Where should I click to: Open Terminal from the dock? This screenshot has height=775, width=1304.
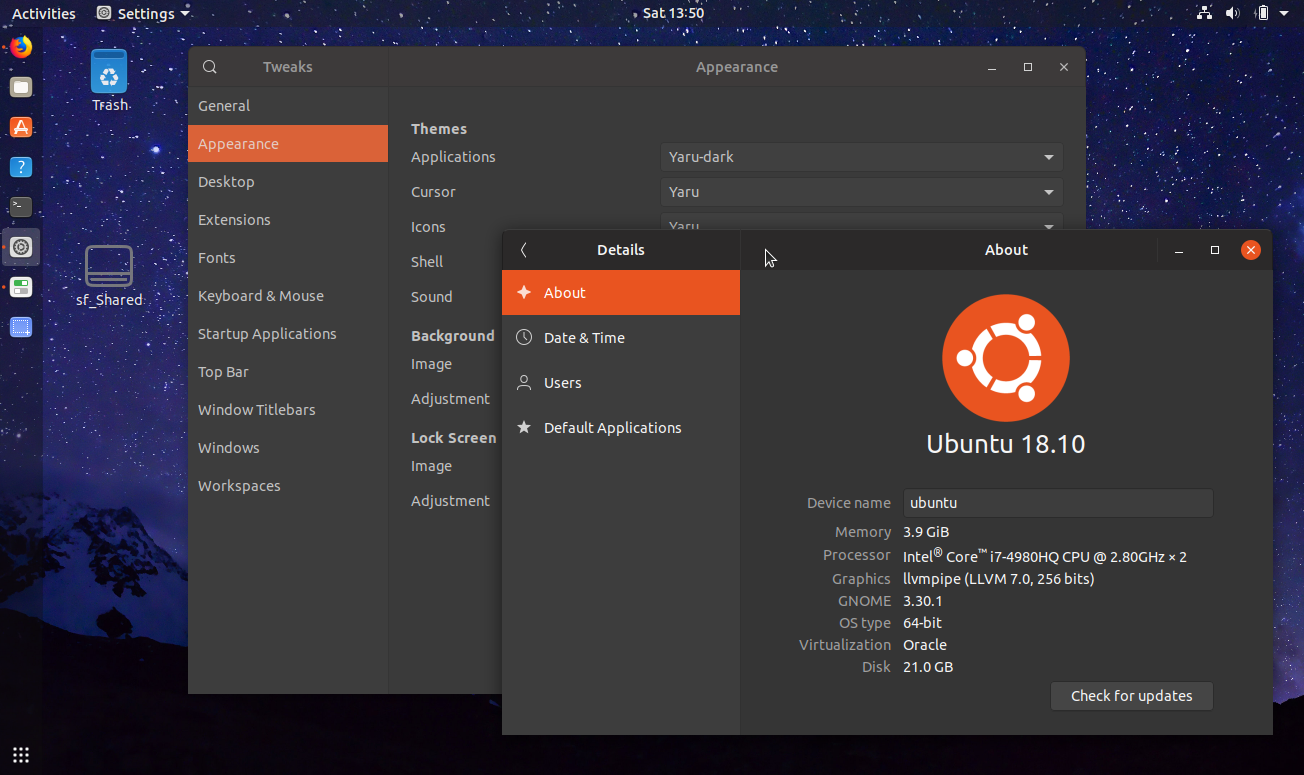[21, 207]
